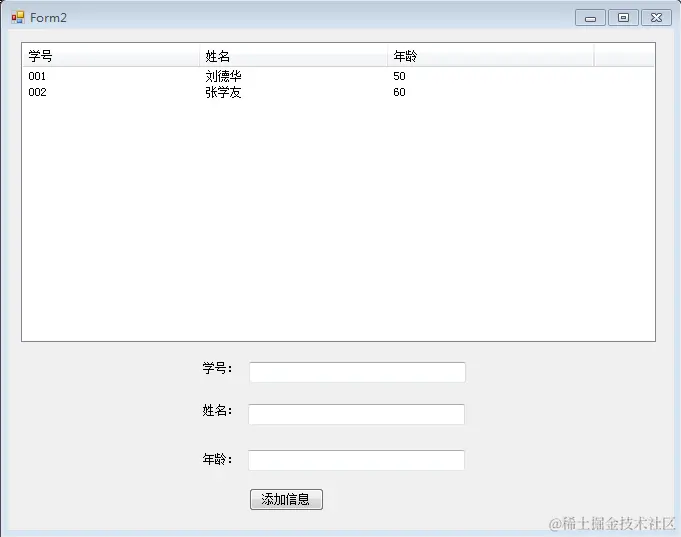Click the 年龄 column header
The height and width of the screenshot is (537, 681).
pyautogui.click(x=491, y=56)
